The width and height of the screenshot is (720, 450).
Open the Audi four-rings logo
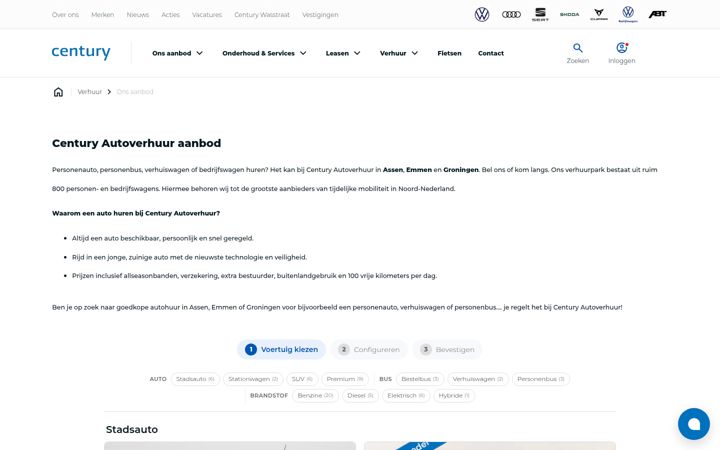tap(511, 15)
